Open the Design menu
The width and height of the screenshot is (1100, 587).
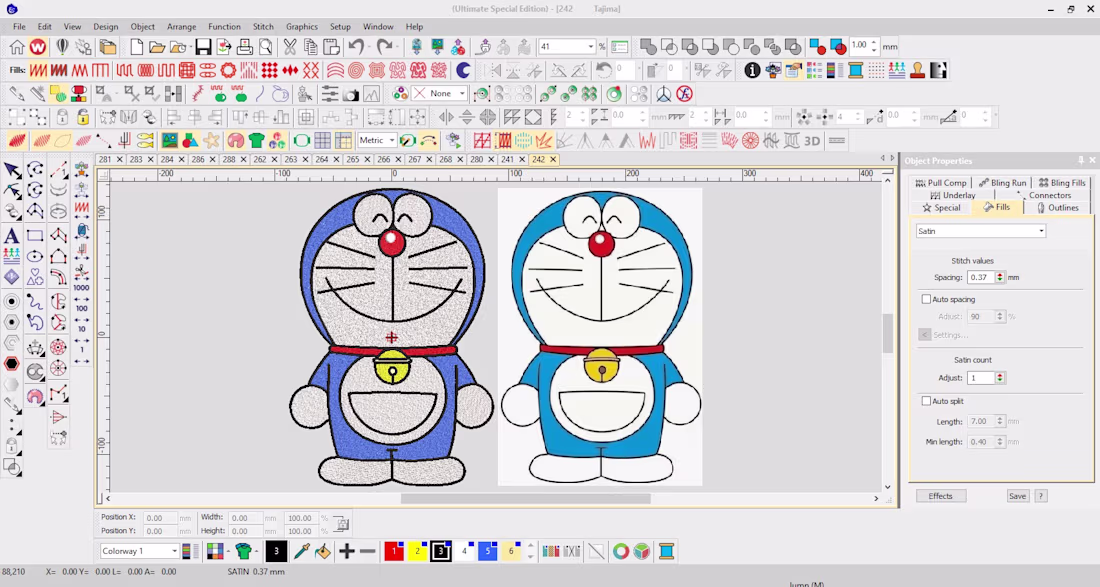tap(106, 27)
